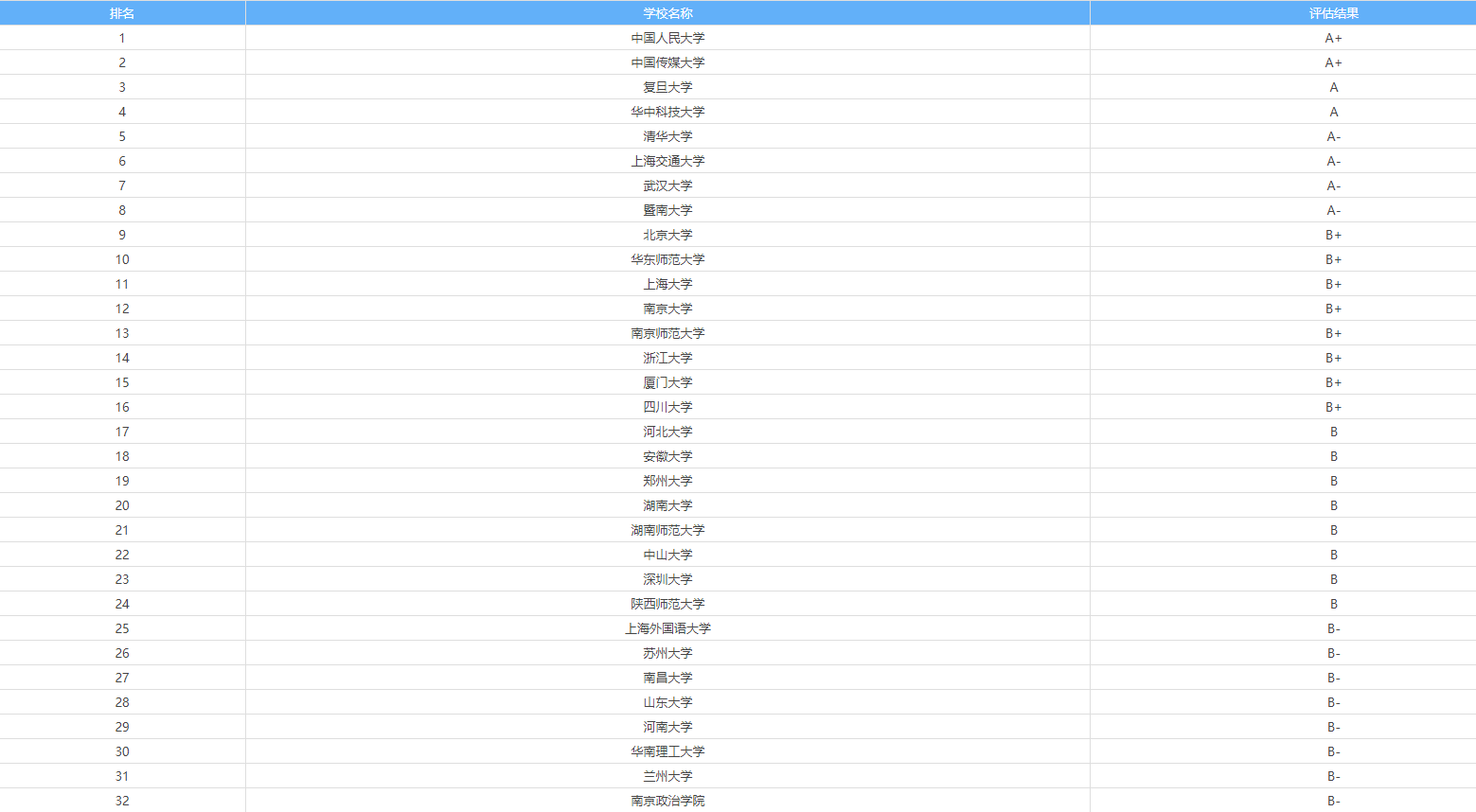1476x812 pixels.
Task: Click the A+ result for 中国传媒大学
Action: tap(1333, 62)
